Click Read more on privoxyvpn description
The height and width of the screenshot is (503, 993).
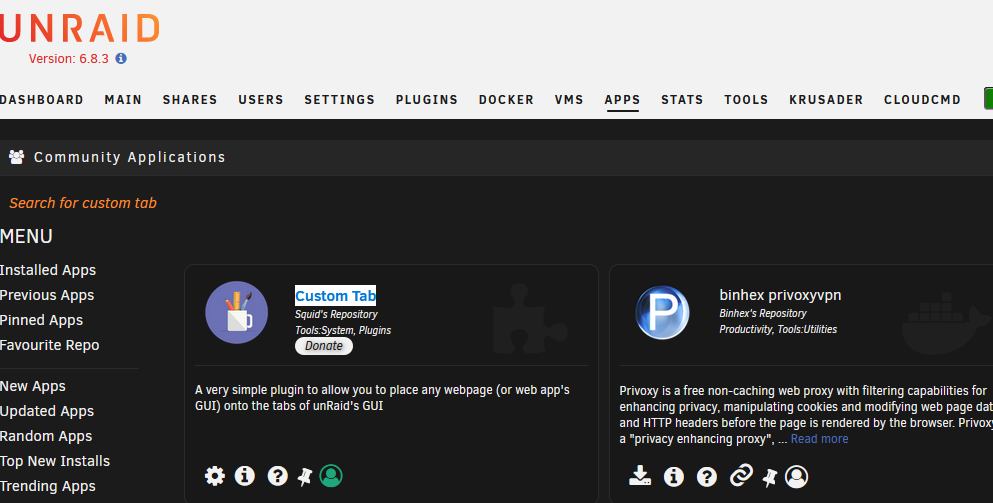coord(819,438)
